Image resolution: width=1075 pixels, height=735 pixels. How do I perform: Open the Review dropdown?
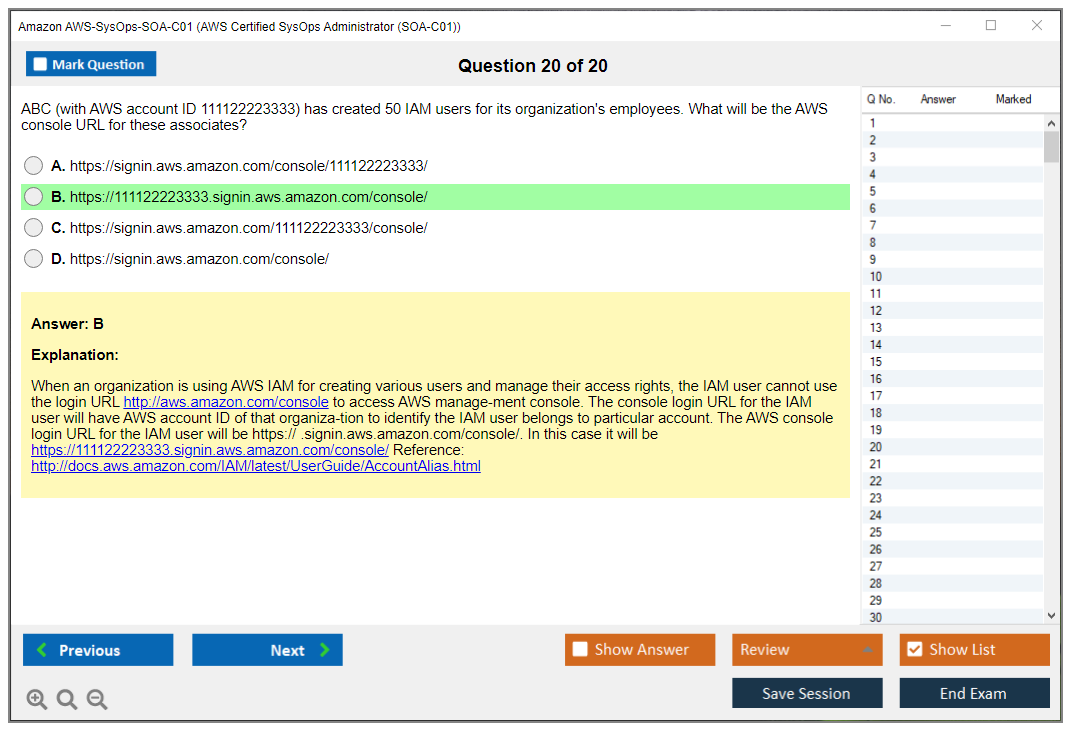click(x=807, y=650)
